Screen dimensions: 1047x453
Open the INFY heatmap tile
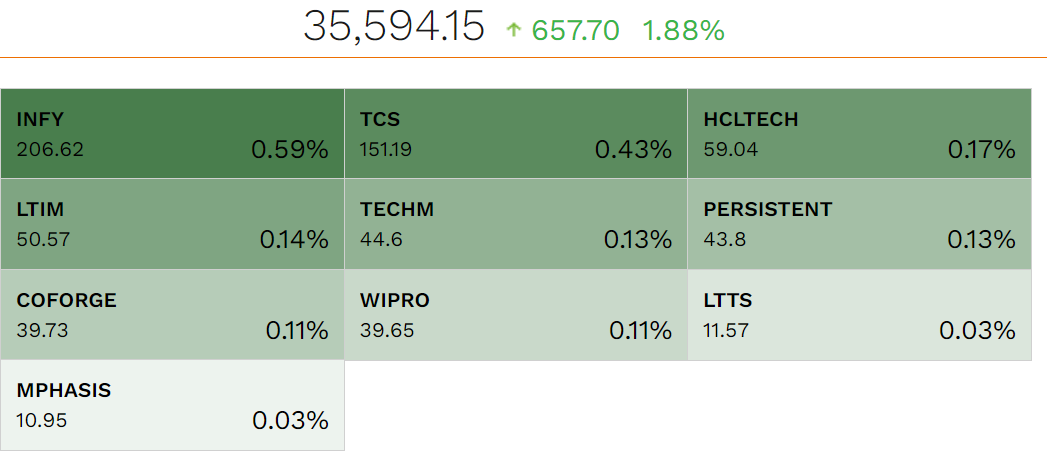pyautogui.click(x=172, y=134)
